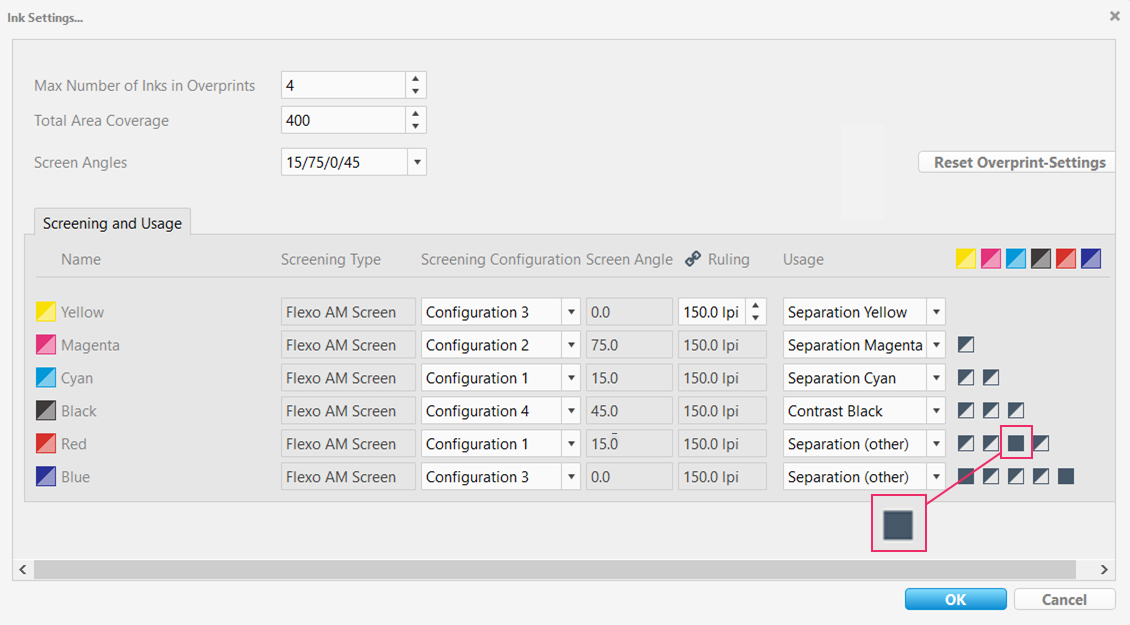Click the horizontal scrollbar thumb
The height and width of the screenshot is (625, 1130).
click(555, 569)
